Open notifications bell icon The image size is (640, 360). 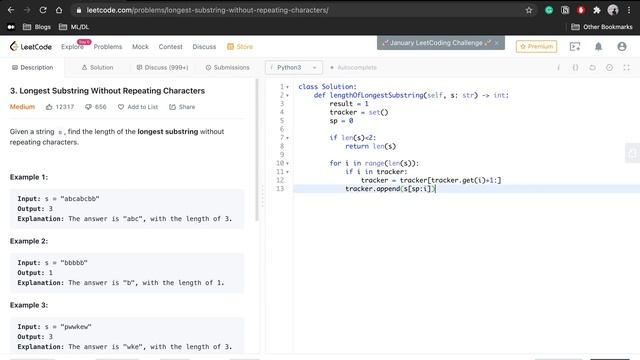598,47
